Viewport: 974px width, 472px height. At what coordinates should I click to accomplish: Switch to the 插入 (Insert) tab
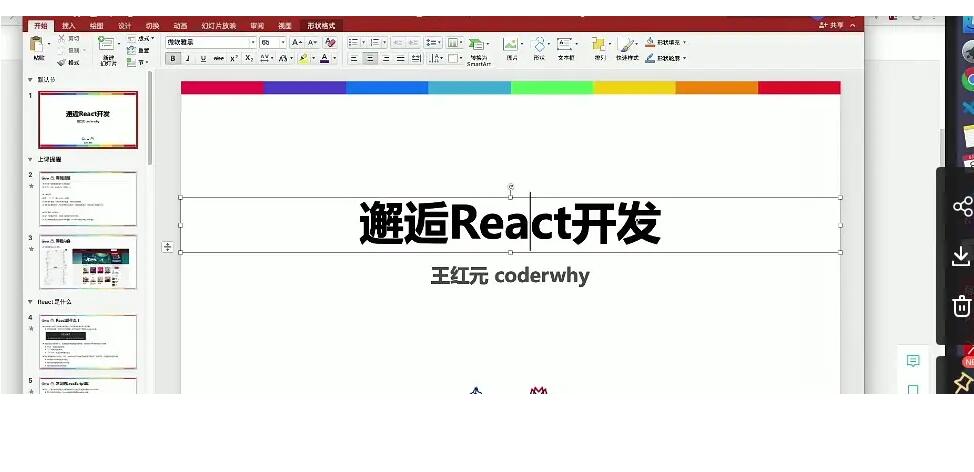(68, 25)
